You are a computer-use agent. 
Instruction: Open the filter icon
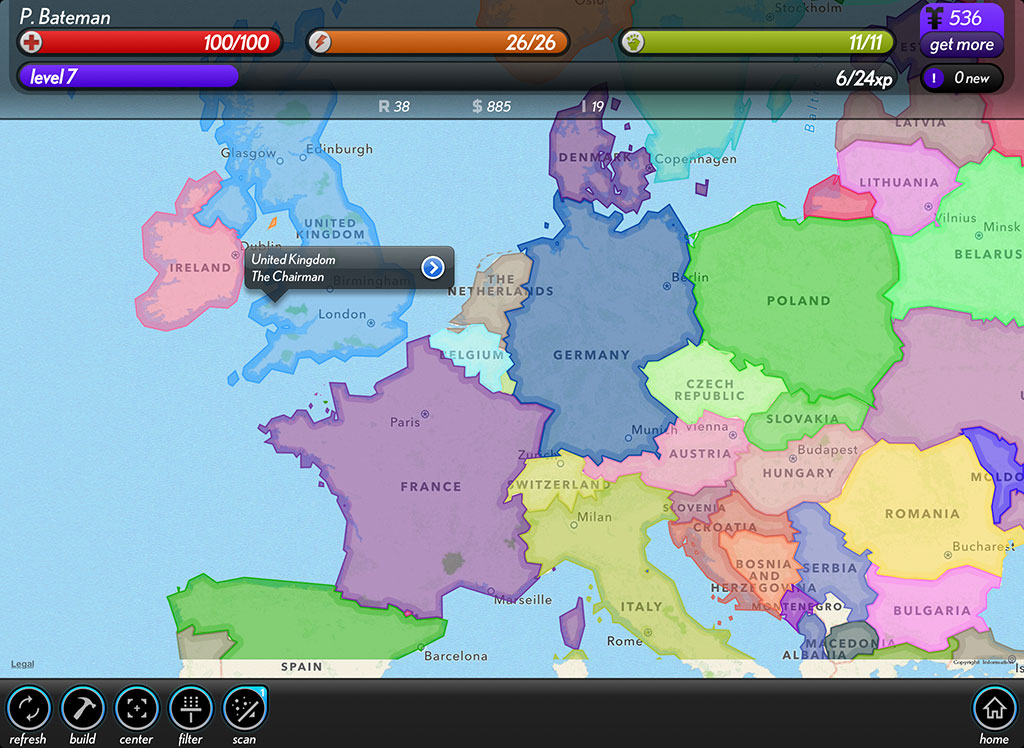coord(191,708)
